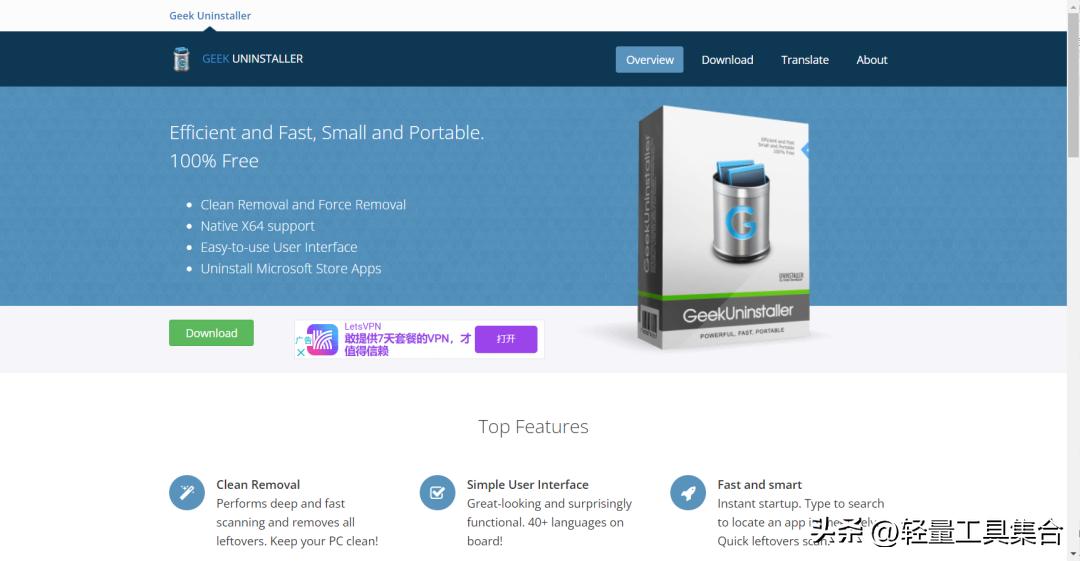
Task: Click the purple 打开 ad button
Action: click(506, 339)
